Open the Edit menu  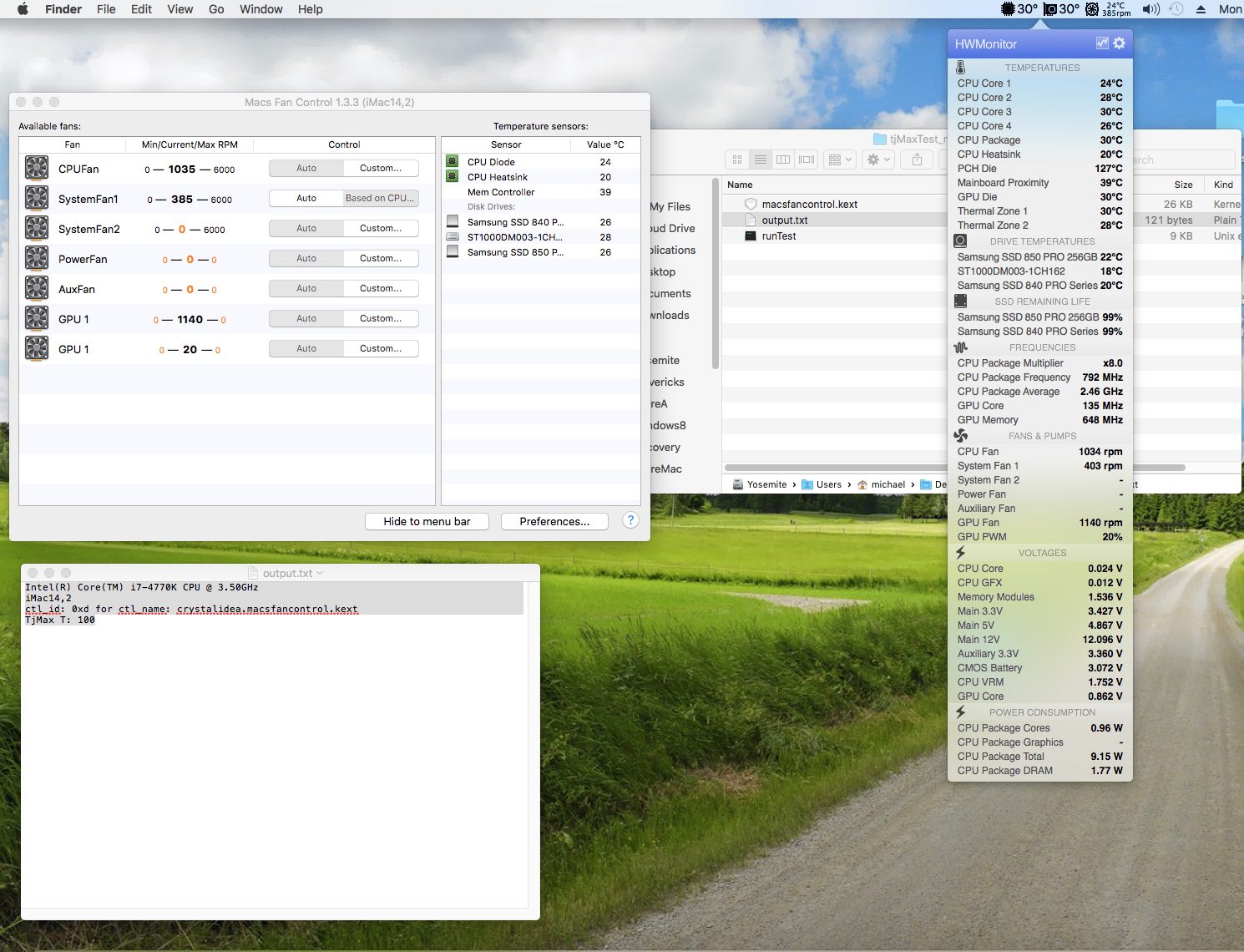click(141, 9)
